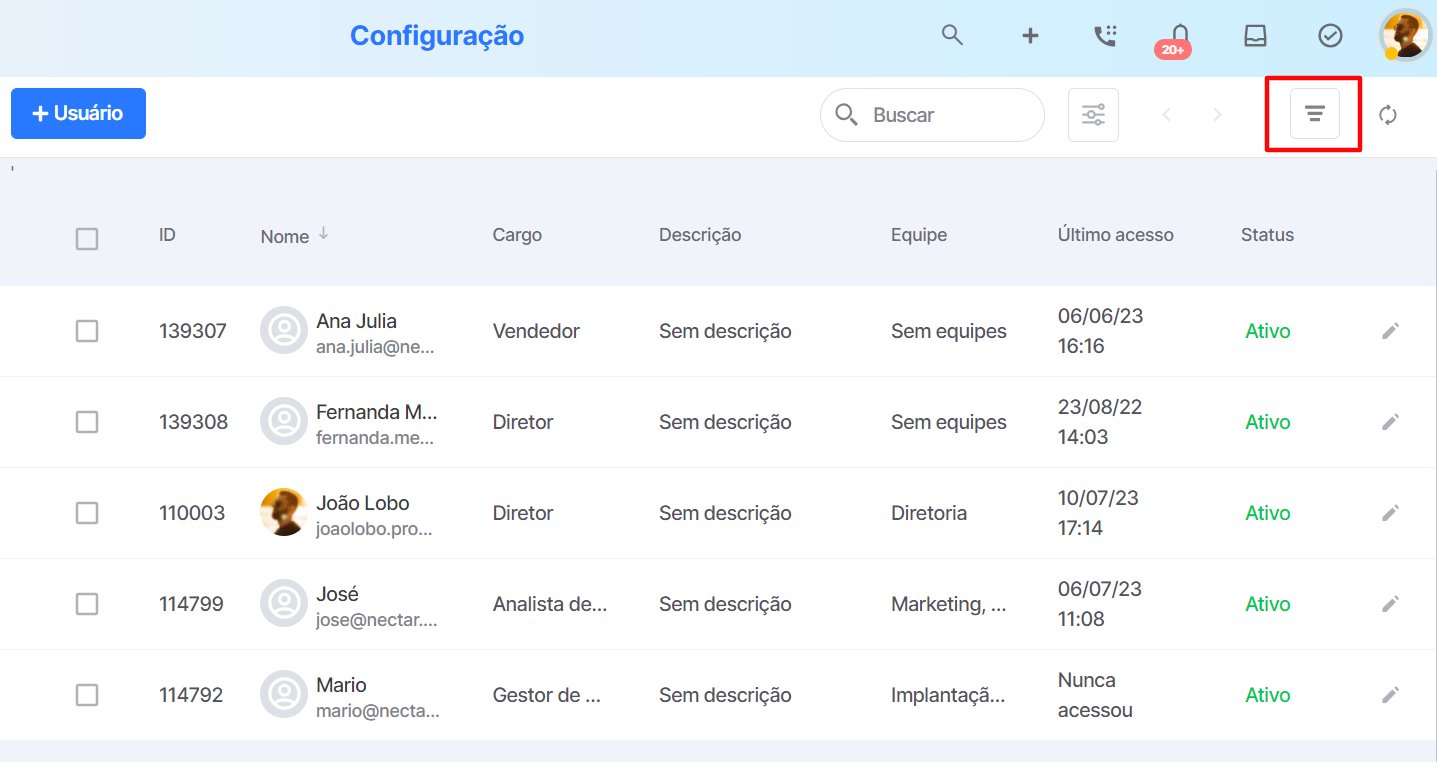Open the highlighted list options menu button
1437x762 pixels.
tap(1314, 114)
